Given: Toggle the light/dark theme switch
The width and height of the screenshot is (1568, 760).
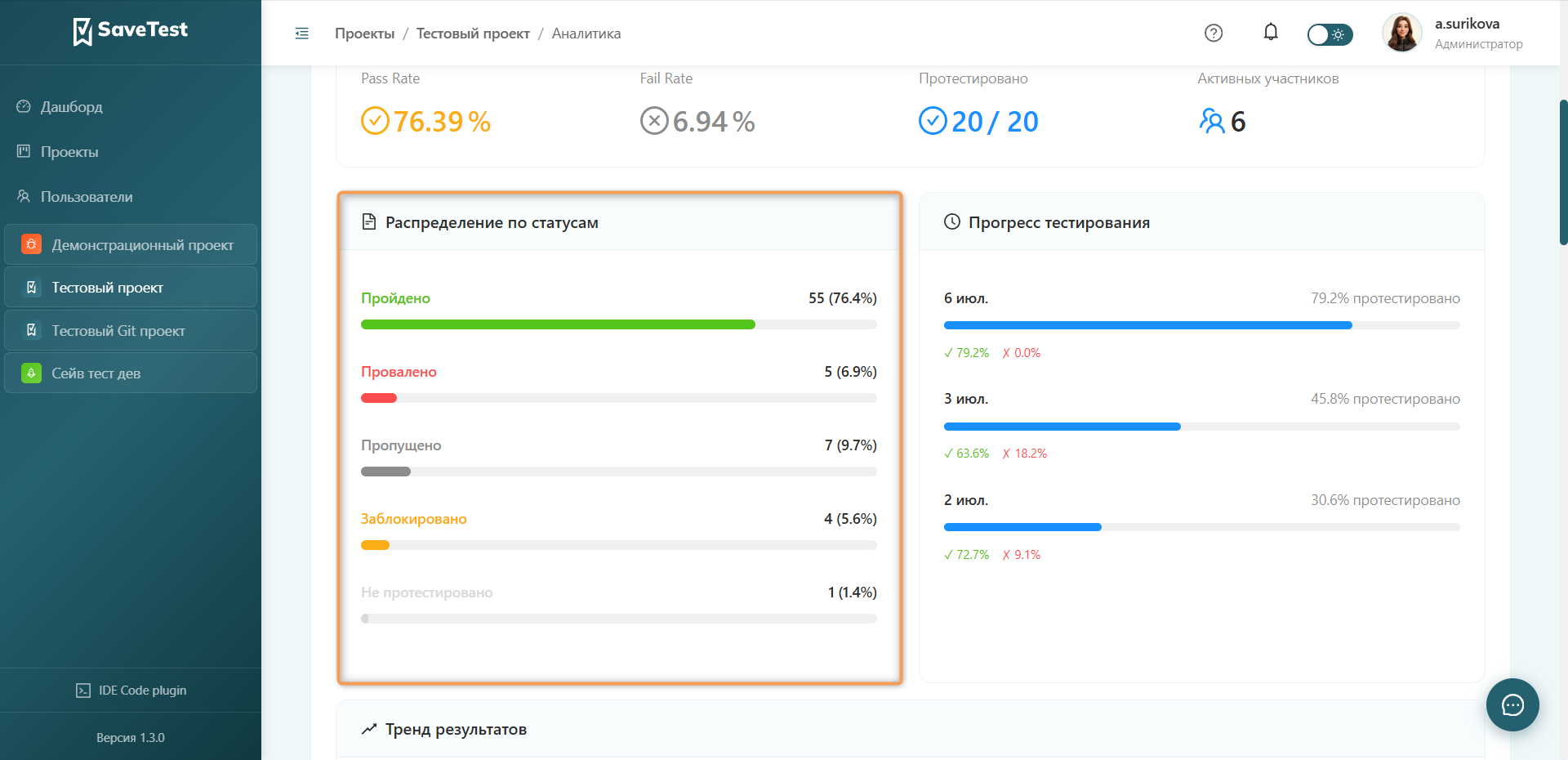Looking at the screenshot, I should pyautogui.click(x=1330, y=34).
